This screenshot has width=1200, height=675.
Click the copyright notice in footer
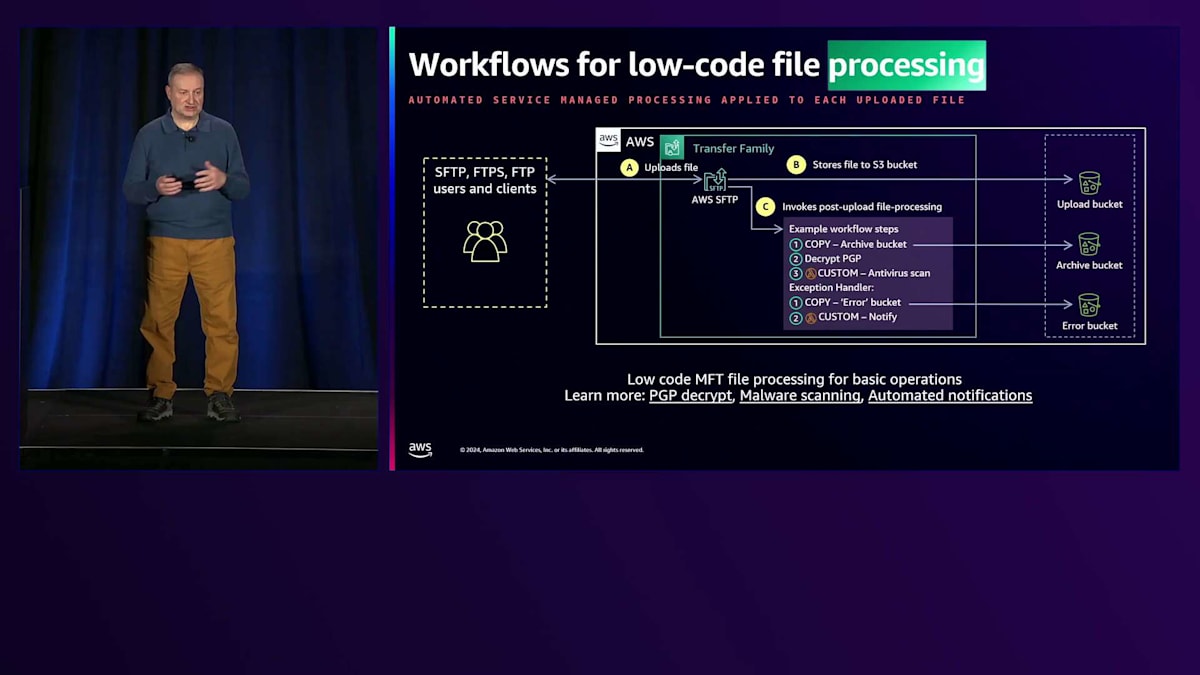pyautogui.click(x=552, y=450)
